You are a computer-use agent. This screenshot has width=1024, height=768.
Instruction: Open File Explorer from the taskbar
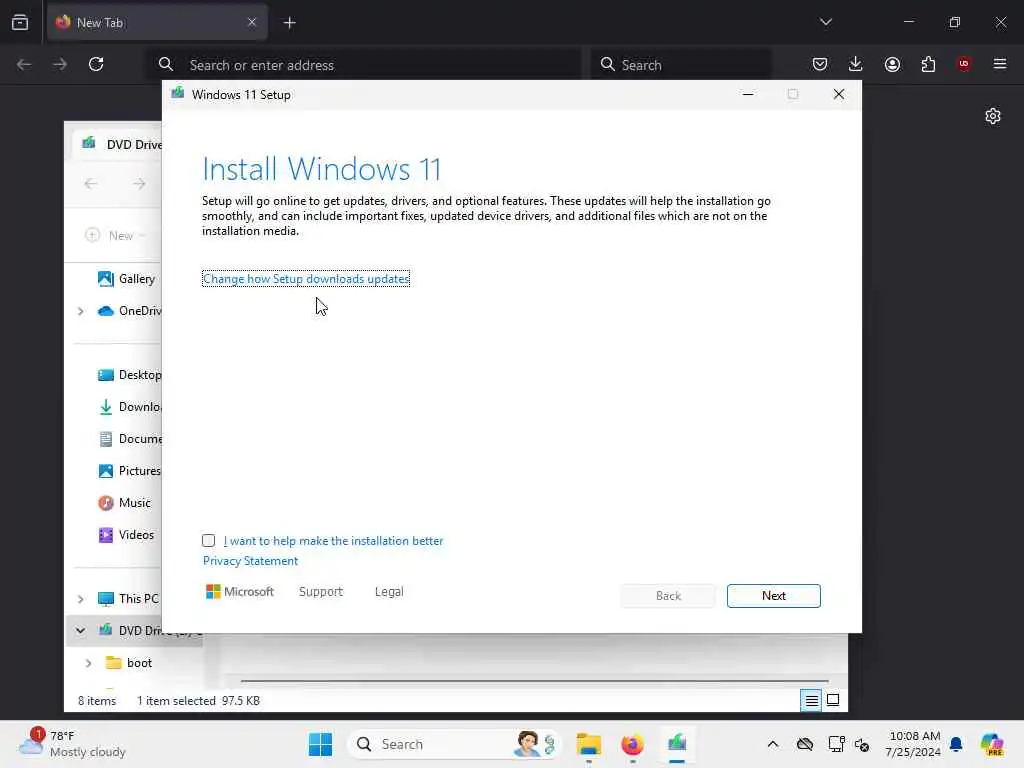point(588,744)
